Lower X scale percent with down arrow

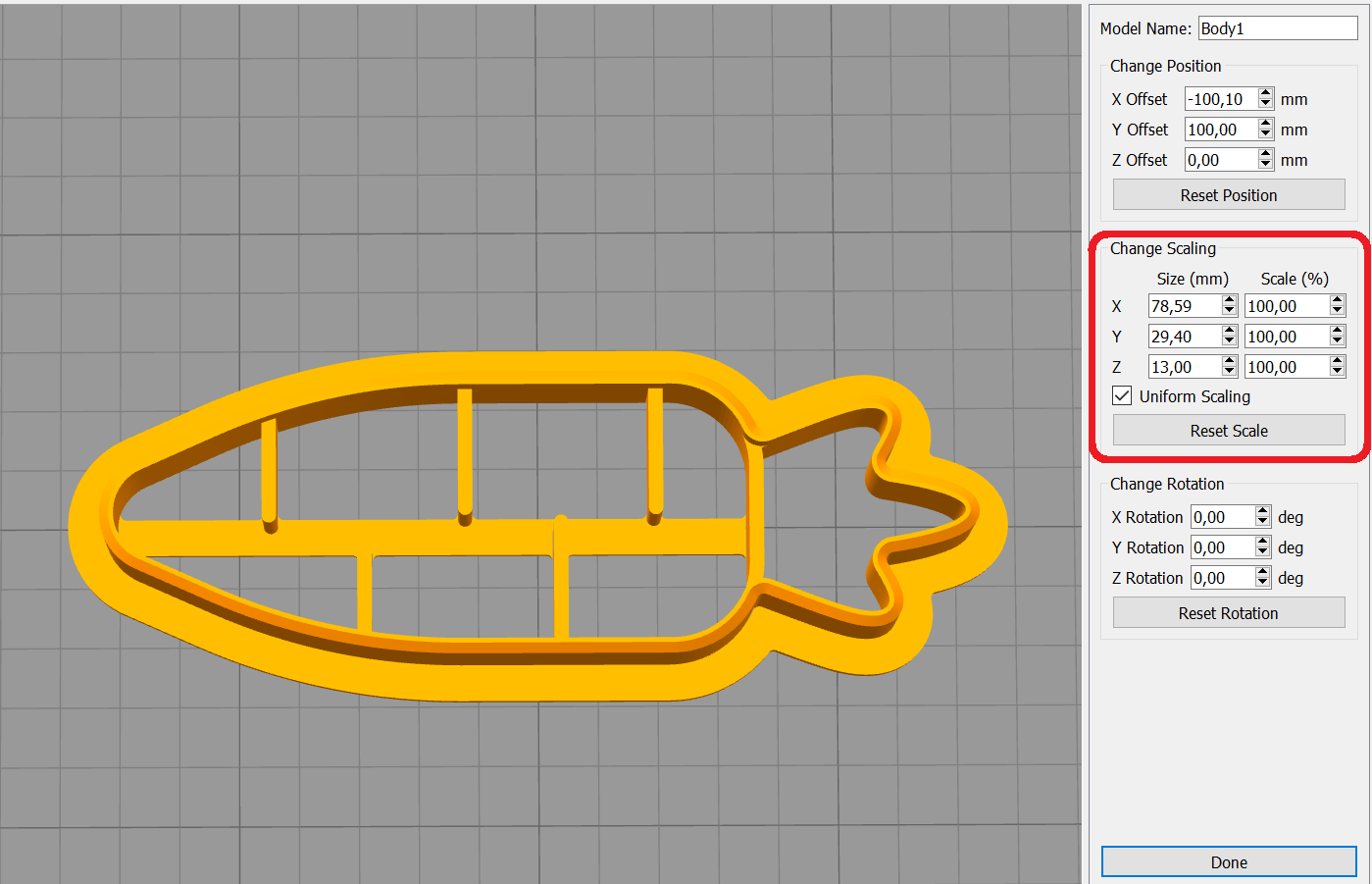(x=1338, y=312)
